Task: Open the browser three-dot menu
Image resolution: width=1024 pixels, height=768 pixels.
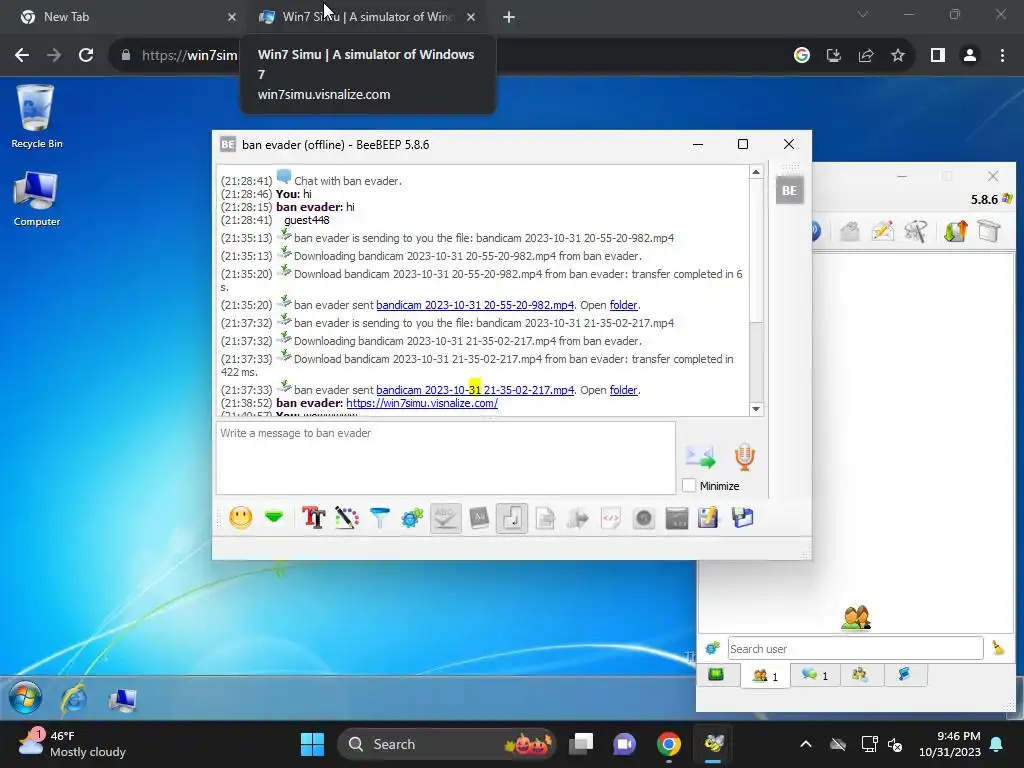Action: (x=1002, y=56)
